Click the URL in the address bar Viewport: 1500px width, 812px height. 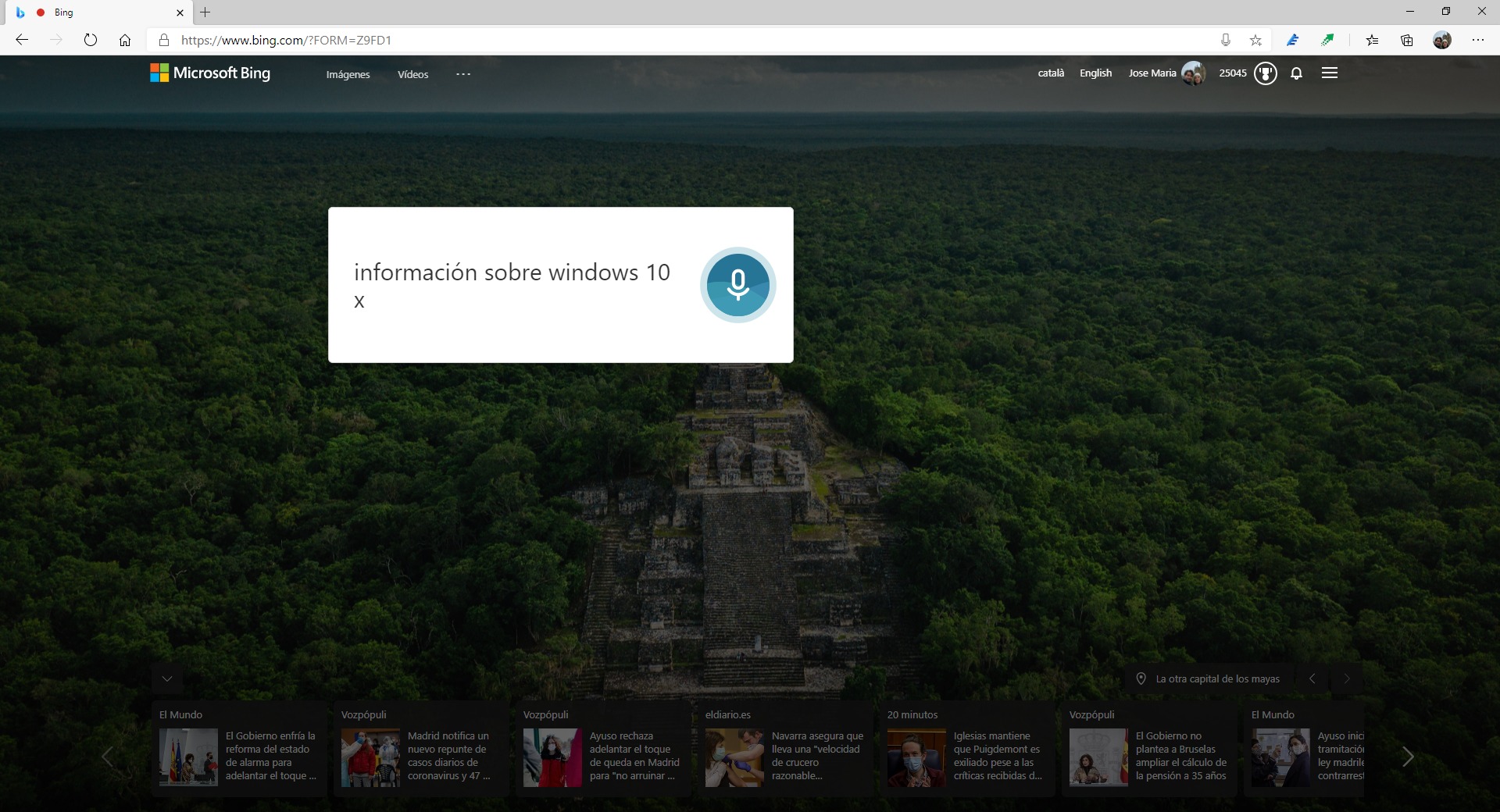click(x=287, y=40)
